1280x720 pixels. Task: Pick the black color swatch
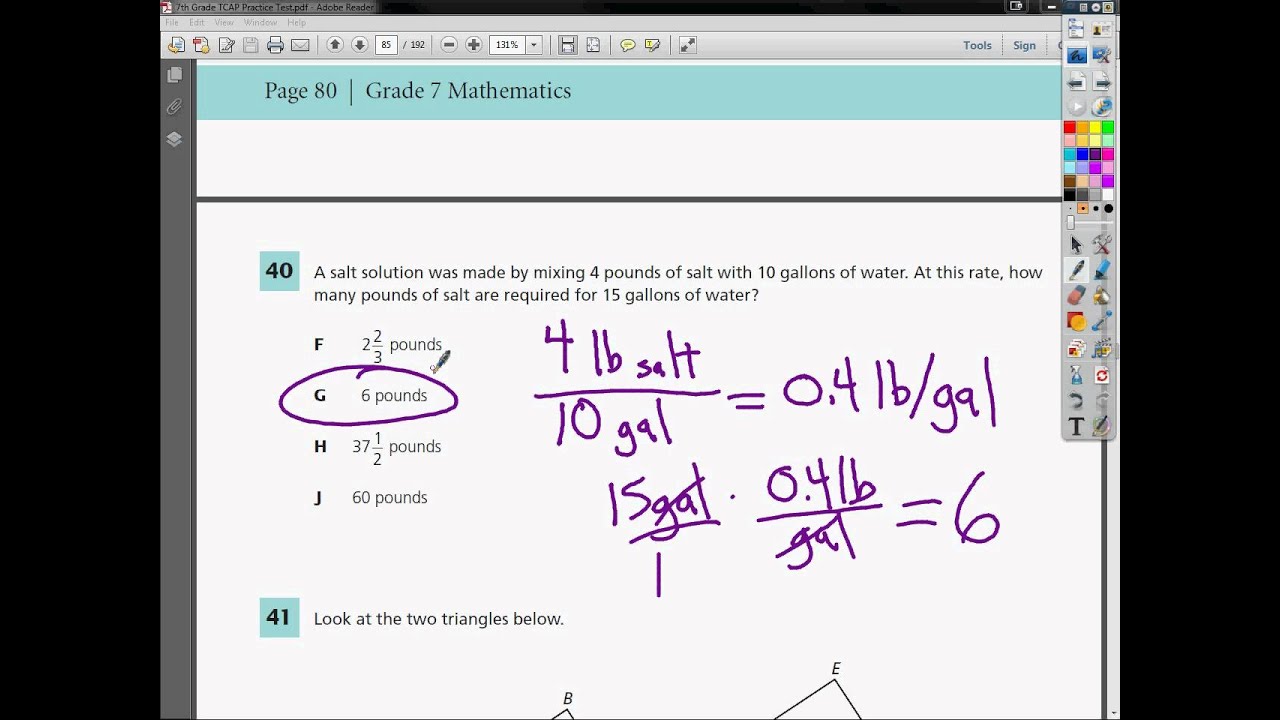pos(1070,194)
